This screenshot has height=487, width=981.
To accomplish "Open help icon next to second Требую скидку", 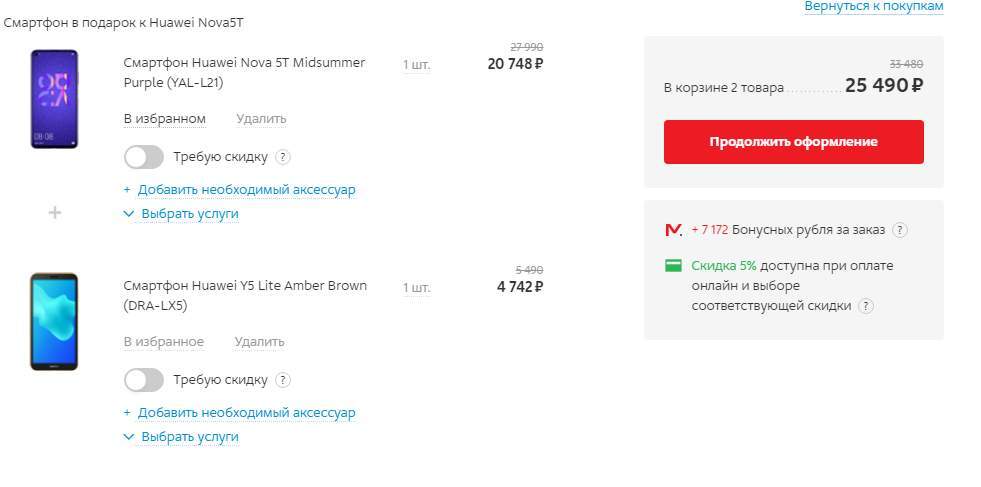I will [x=283, y=380].
